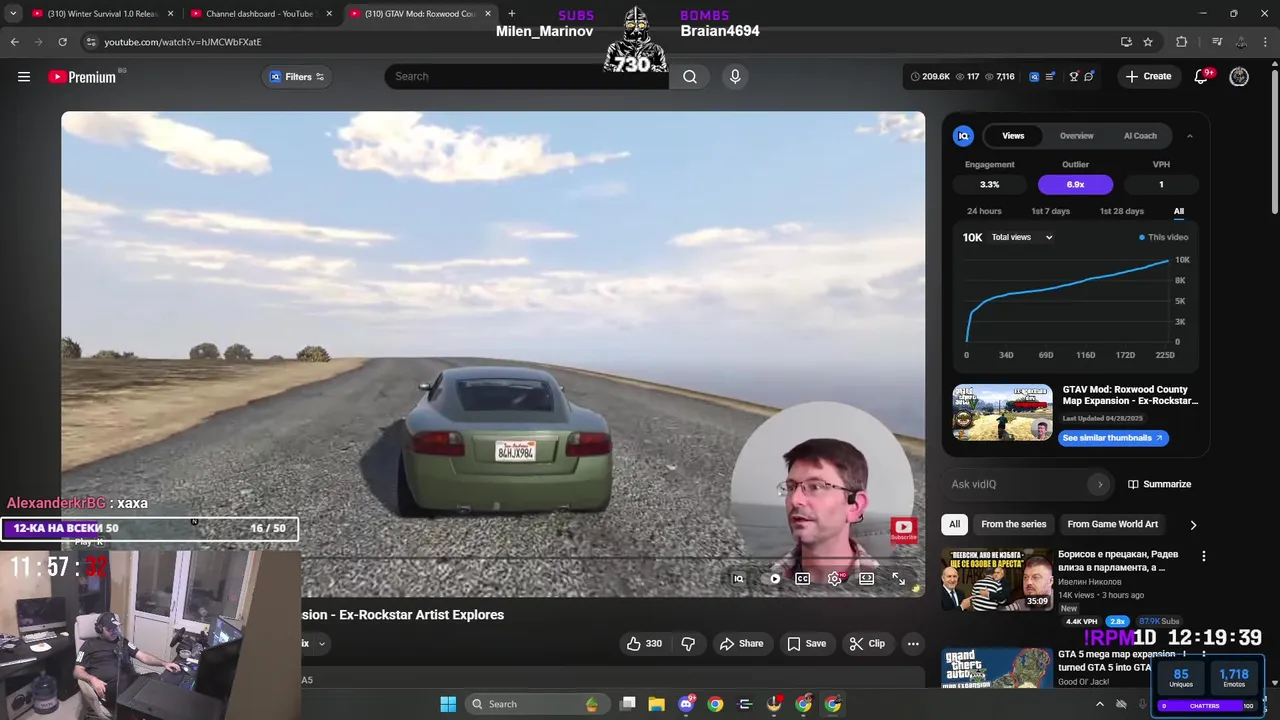Dislike the video
Viewport: 1280px width, 720px height.
pos(688,644)
